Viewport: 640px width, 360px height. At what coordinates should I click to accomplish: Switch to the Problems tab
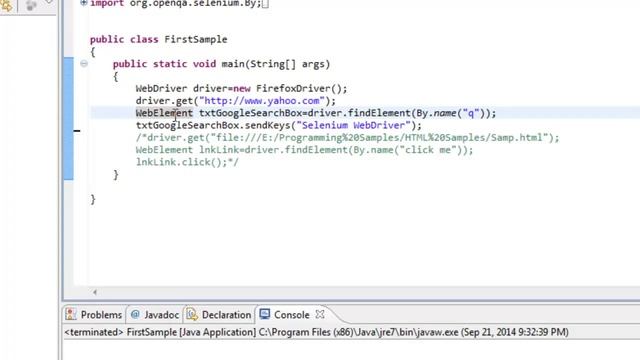point(94,315)
